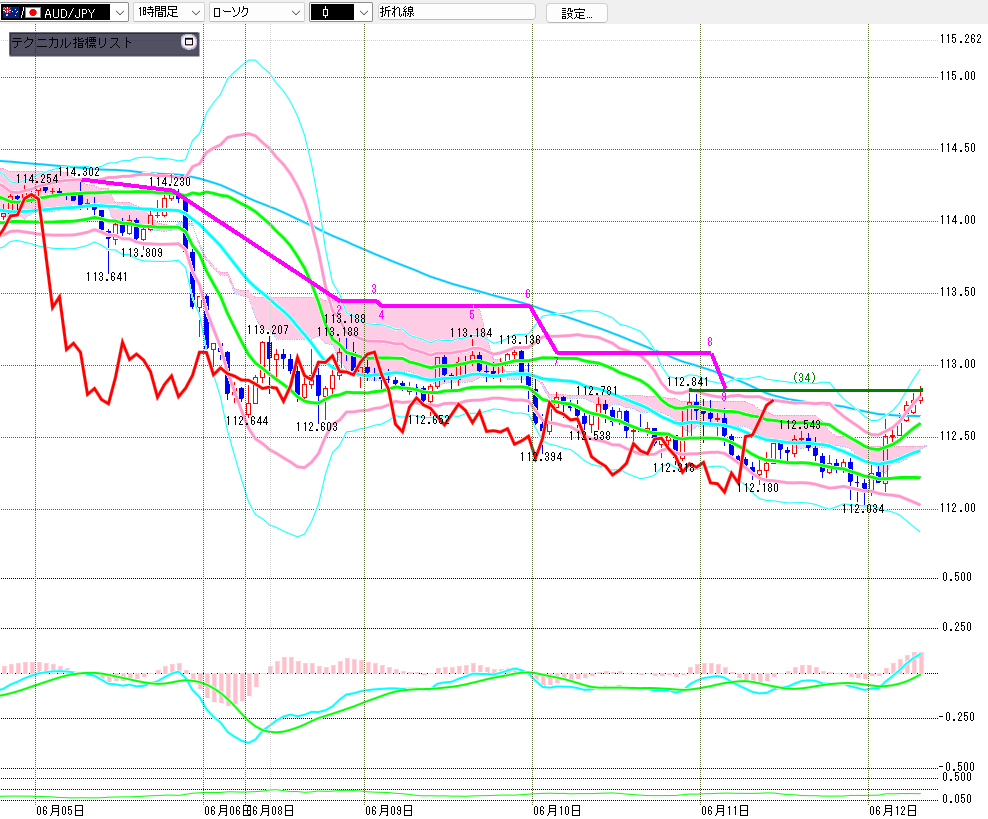Screen dimensions: 988x819
Task: Click the magenta wave marker number 3
Action: [x=374, y=289]
